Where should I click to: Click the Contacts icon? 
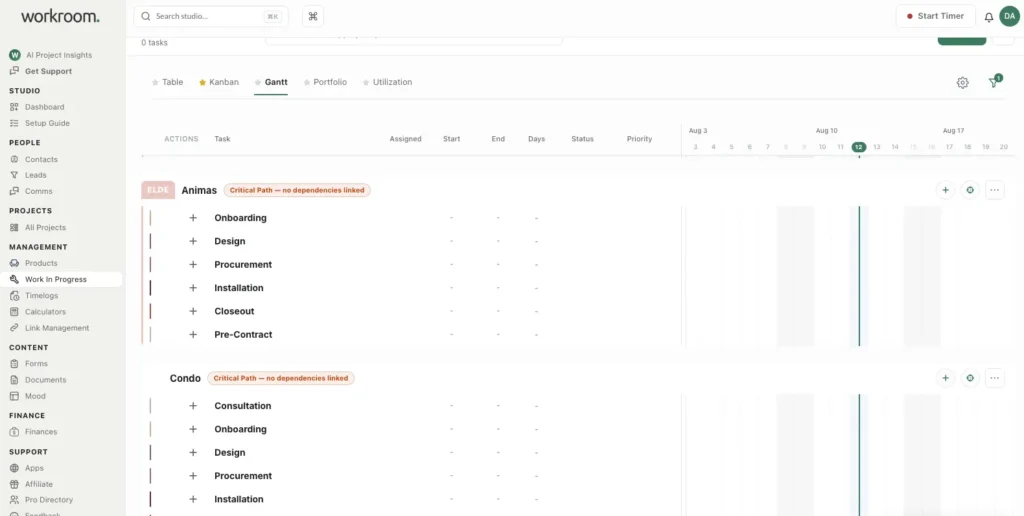(x=14, y=159)
